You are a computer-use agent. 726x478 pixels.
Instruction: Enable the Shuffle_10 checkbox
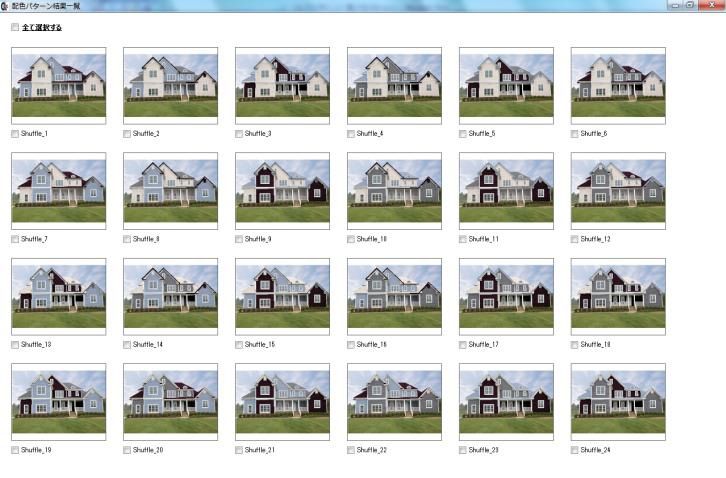[351, 239]
